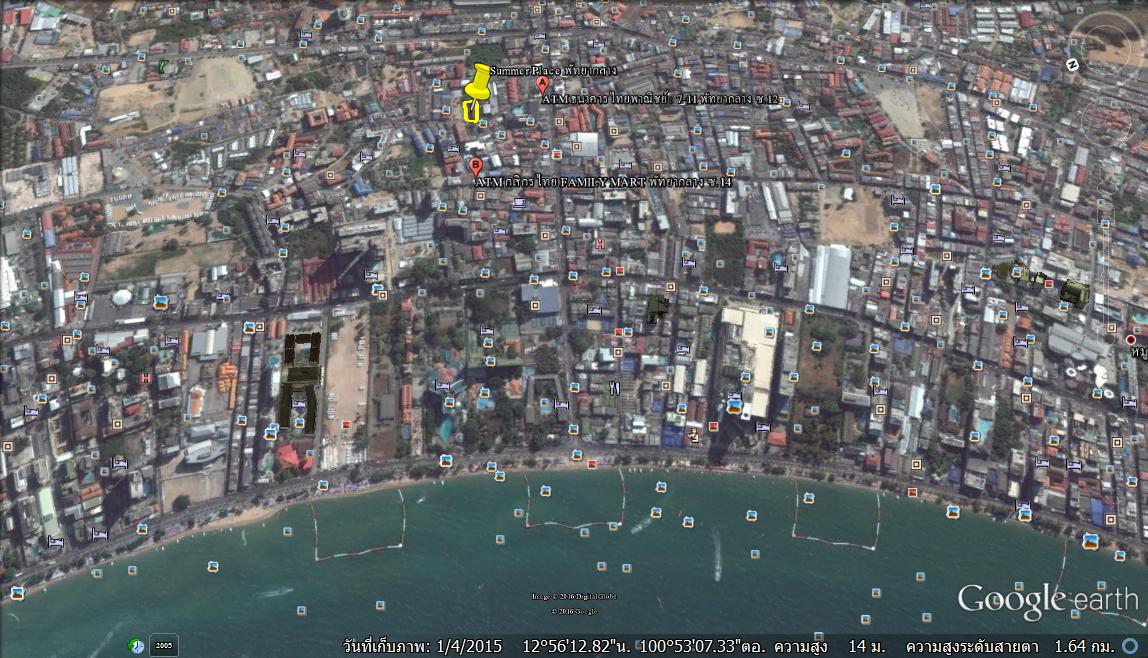Click the red circle place marker at right edge

pos(1131,340)
